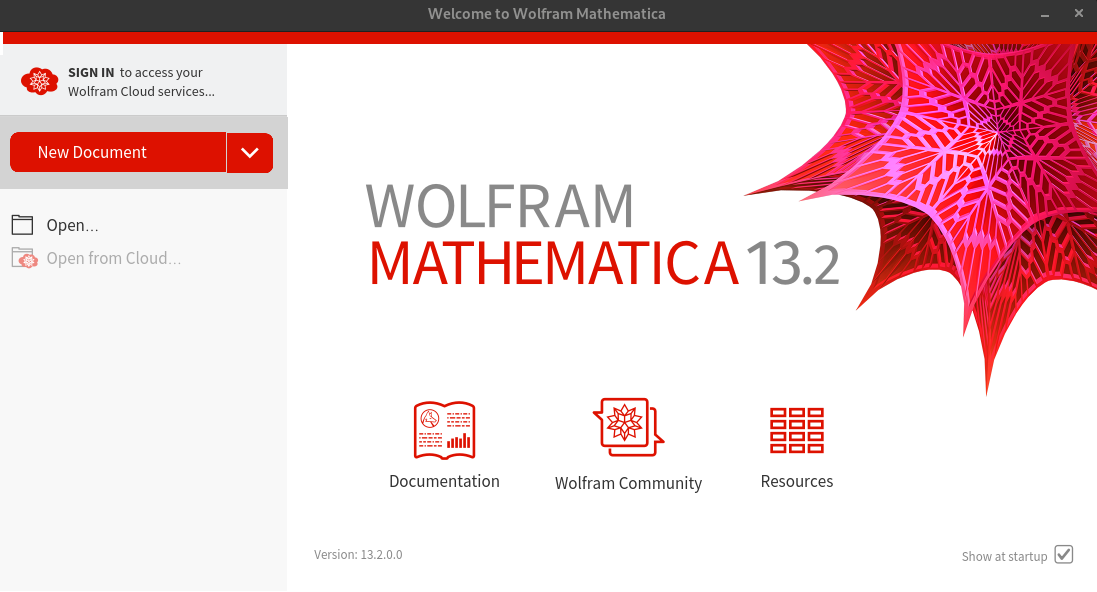This screenshot has width=1097, height=592.
Task: Choose the Open from Cloud... text entry
Action: [x=113, y=259]
